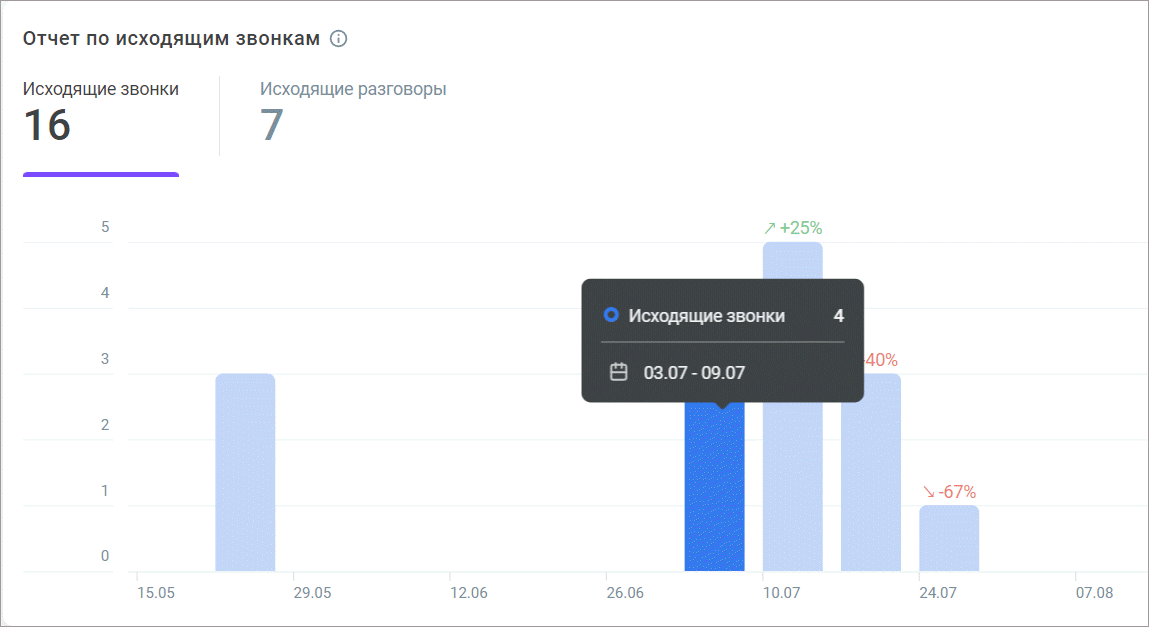Click the green up arrow near +25%
The width and height of the screenshot is (1149, 627).
click(x=769, y=229)
